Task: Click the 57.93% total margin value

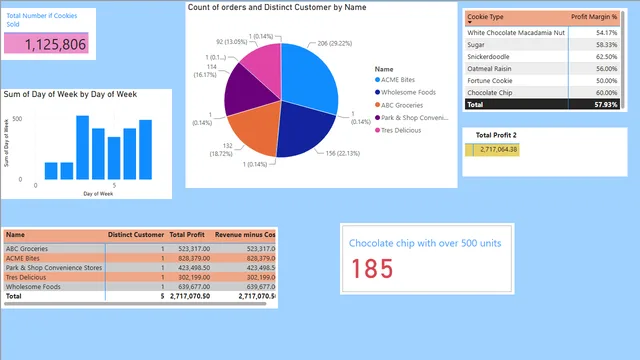Action: point(606,104)
